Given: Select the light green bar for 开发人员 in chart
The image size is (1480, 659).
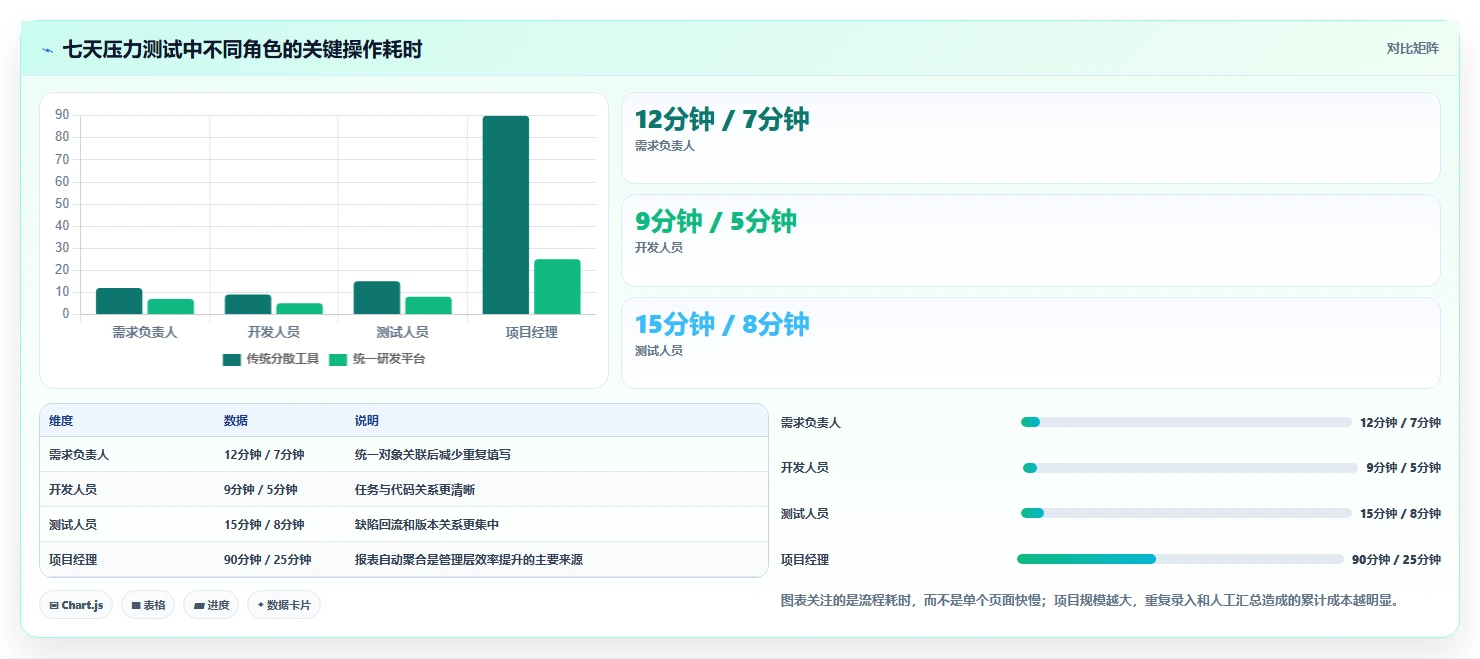Looking at the screenshot, I should 299,309.
